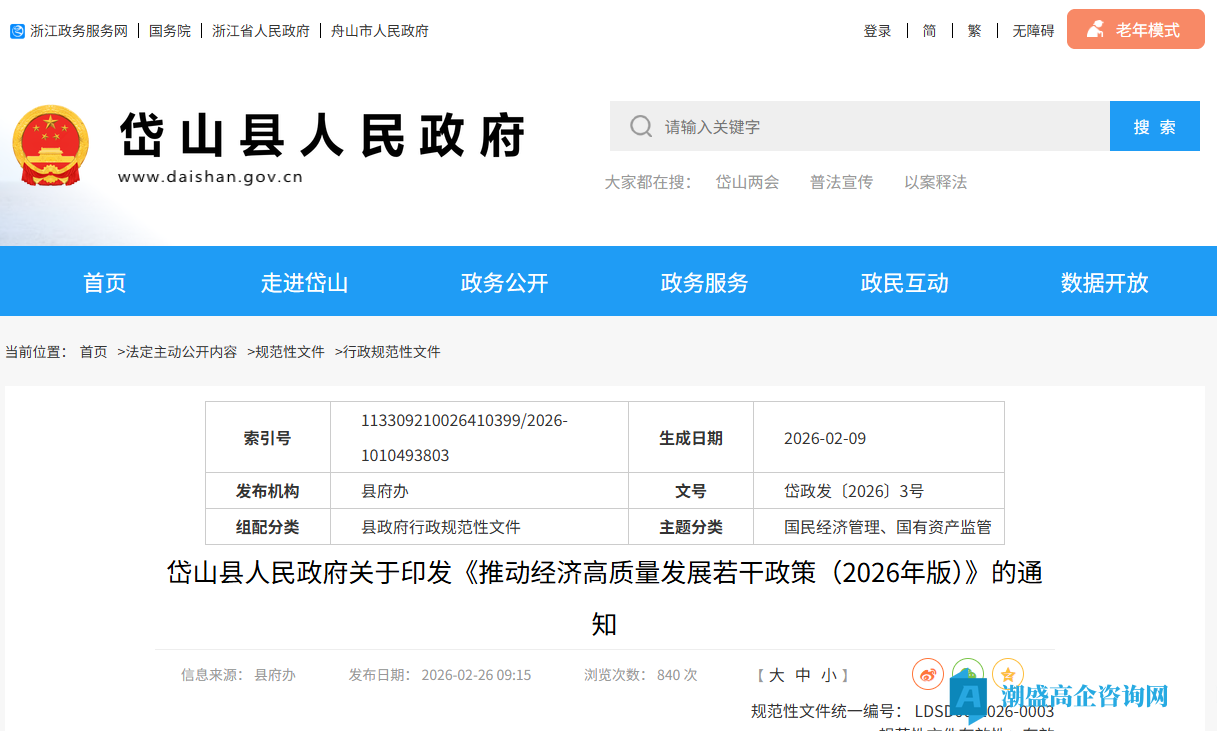Screen dimensions: 1217x731
Task: Select hot search term 普法宣传
Action: tap(841, 182)
